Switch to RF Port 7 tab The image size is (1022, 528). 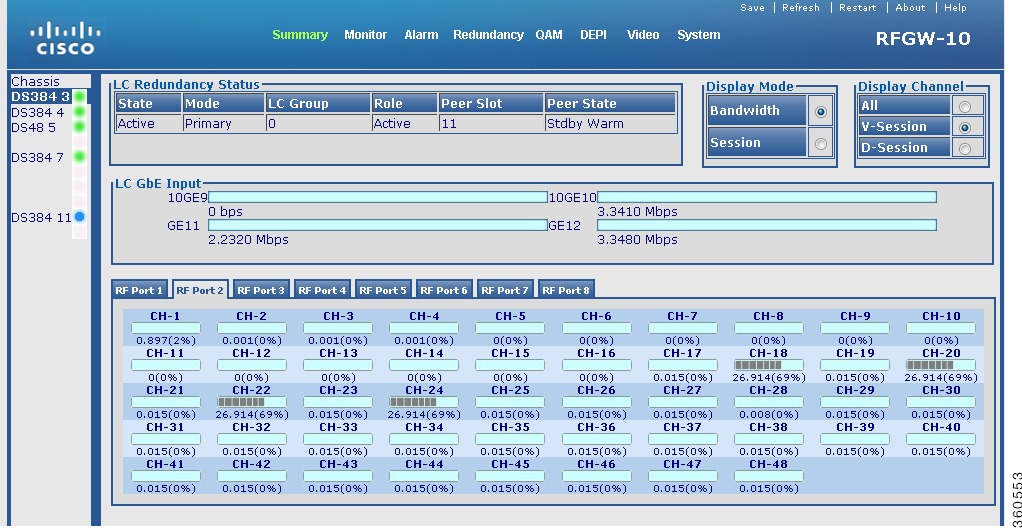coord(504,290)
